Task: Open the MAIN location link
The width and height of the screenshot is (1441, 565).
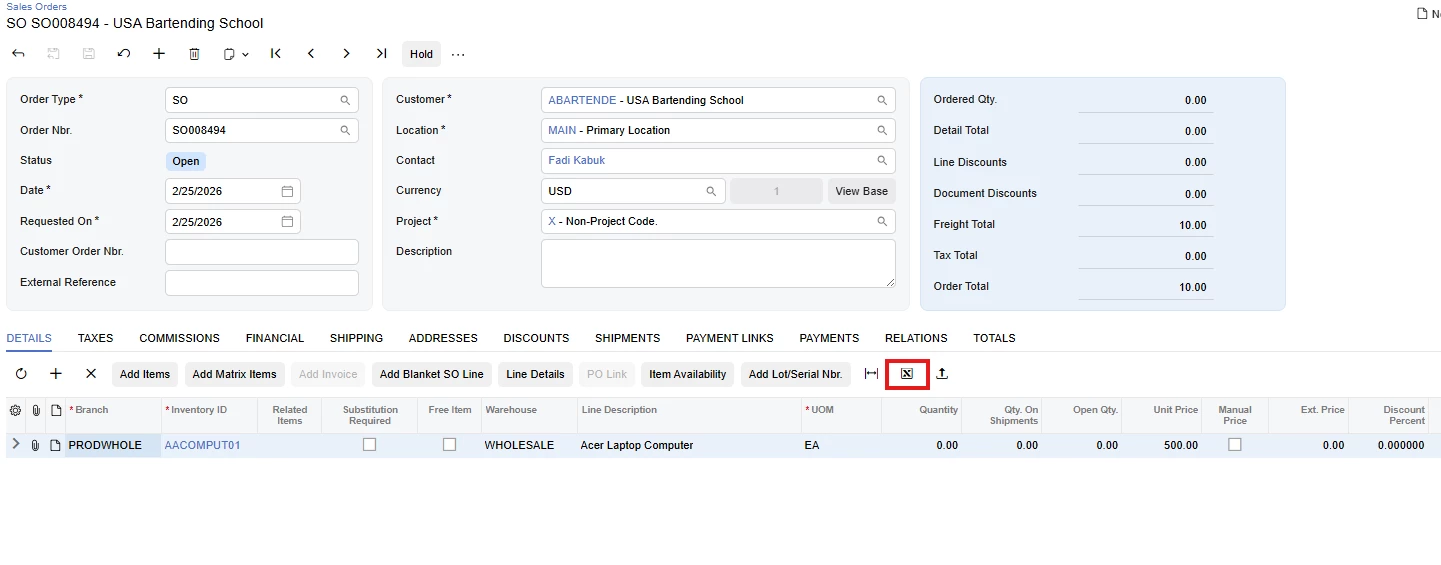Action: pyautogui.click(x=562, y=130)
